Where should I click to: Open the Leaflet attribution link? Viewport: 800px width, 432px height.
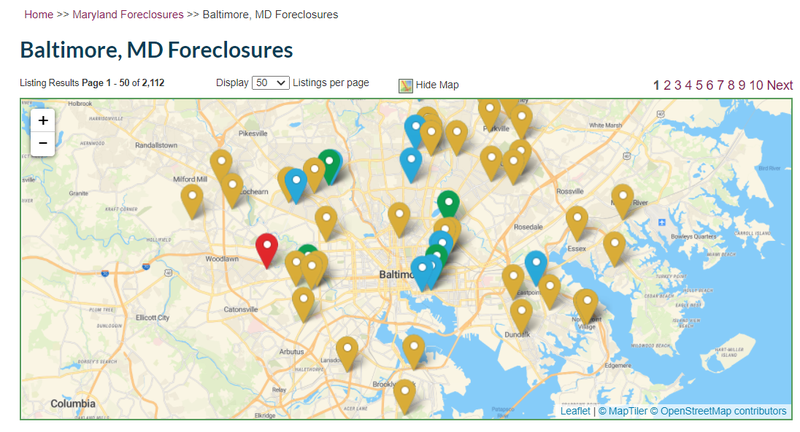(x=575, y=411)
